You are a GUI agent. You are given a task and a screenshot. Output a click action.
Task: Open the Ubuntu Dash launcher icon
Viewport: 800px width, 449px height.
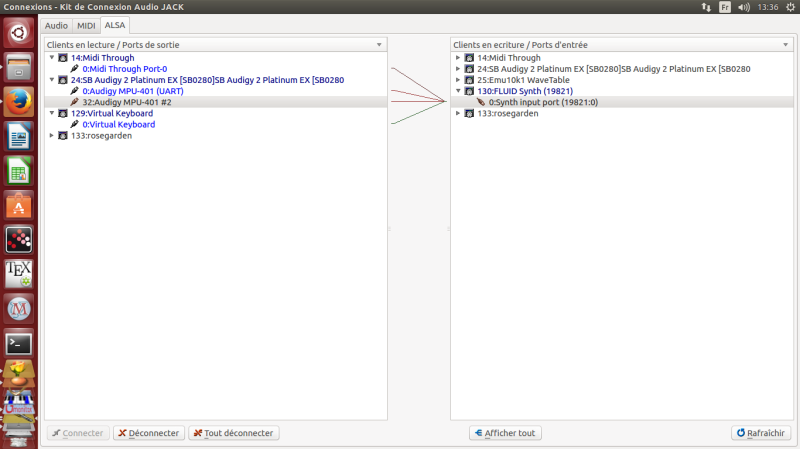19,33
